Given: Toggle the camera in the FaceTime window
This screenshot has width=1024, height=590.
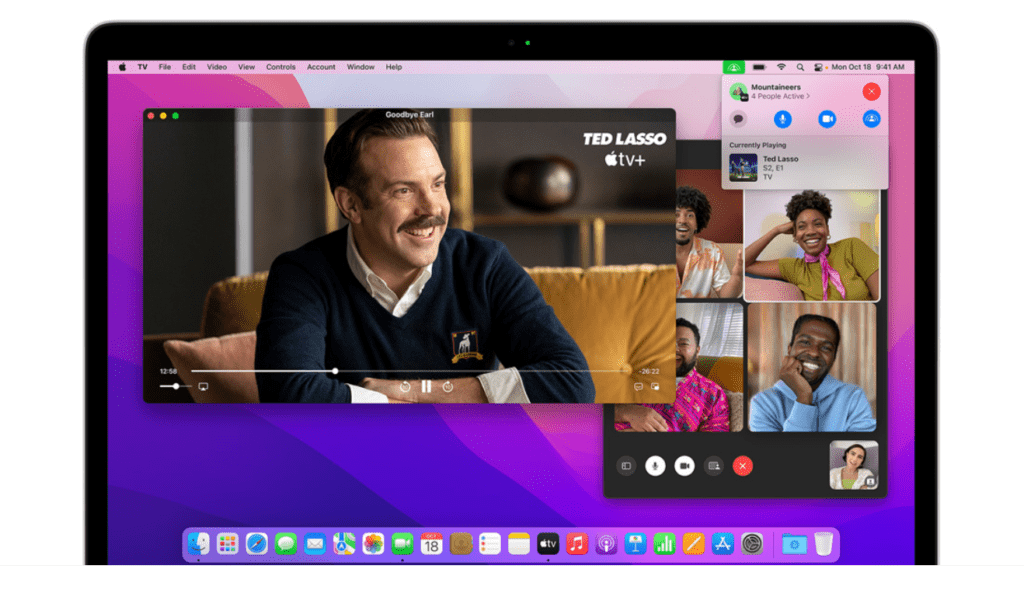Looking at the screenshot, I should click(x=684, y=466).
